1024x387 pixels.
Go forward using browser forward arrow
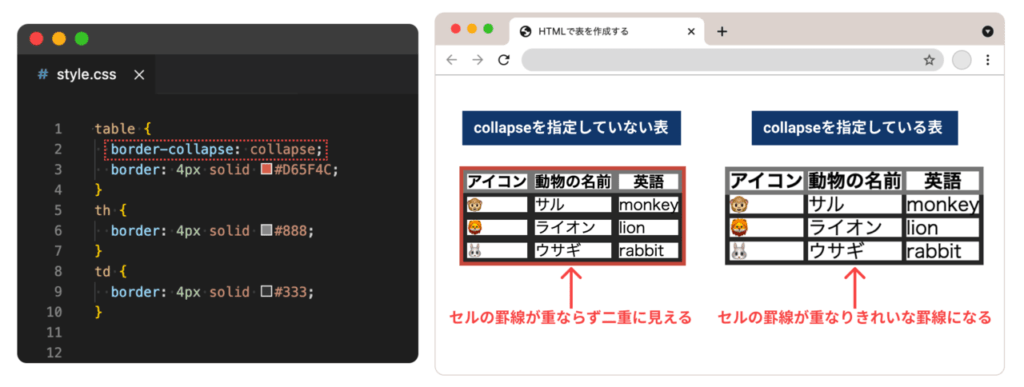(477, 60)
